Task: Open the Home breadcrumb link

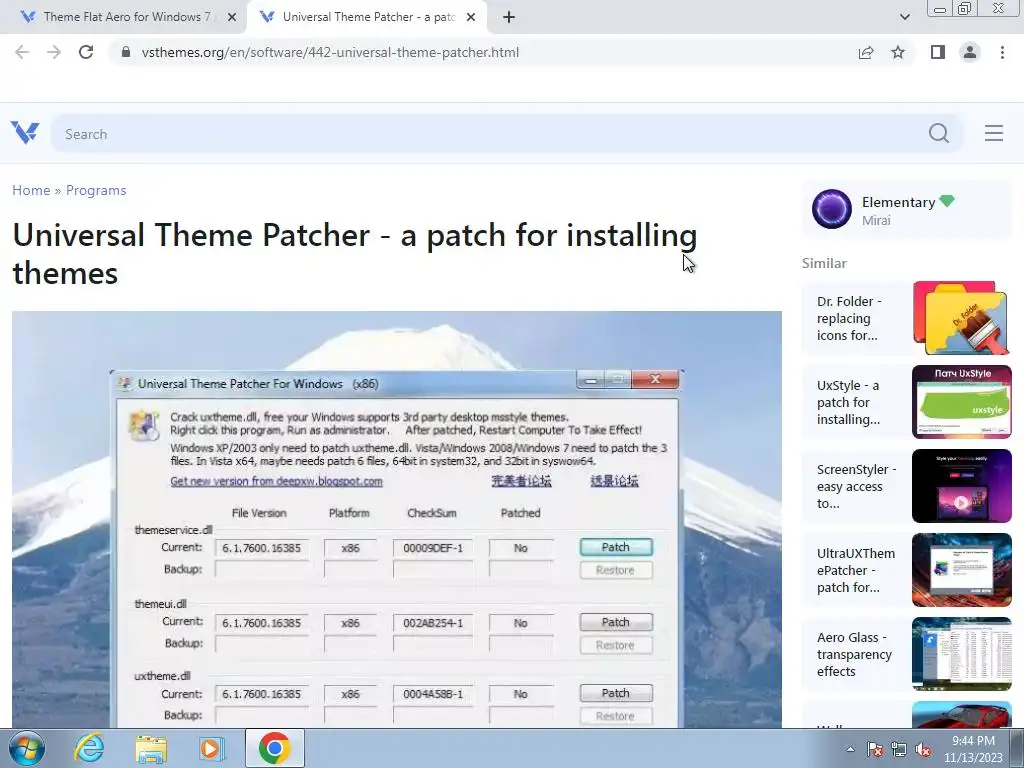Action: 31,190
